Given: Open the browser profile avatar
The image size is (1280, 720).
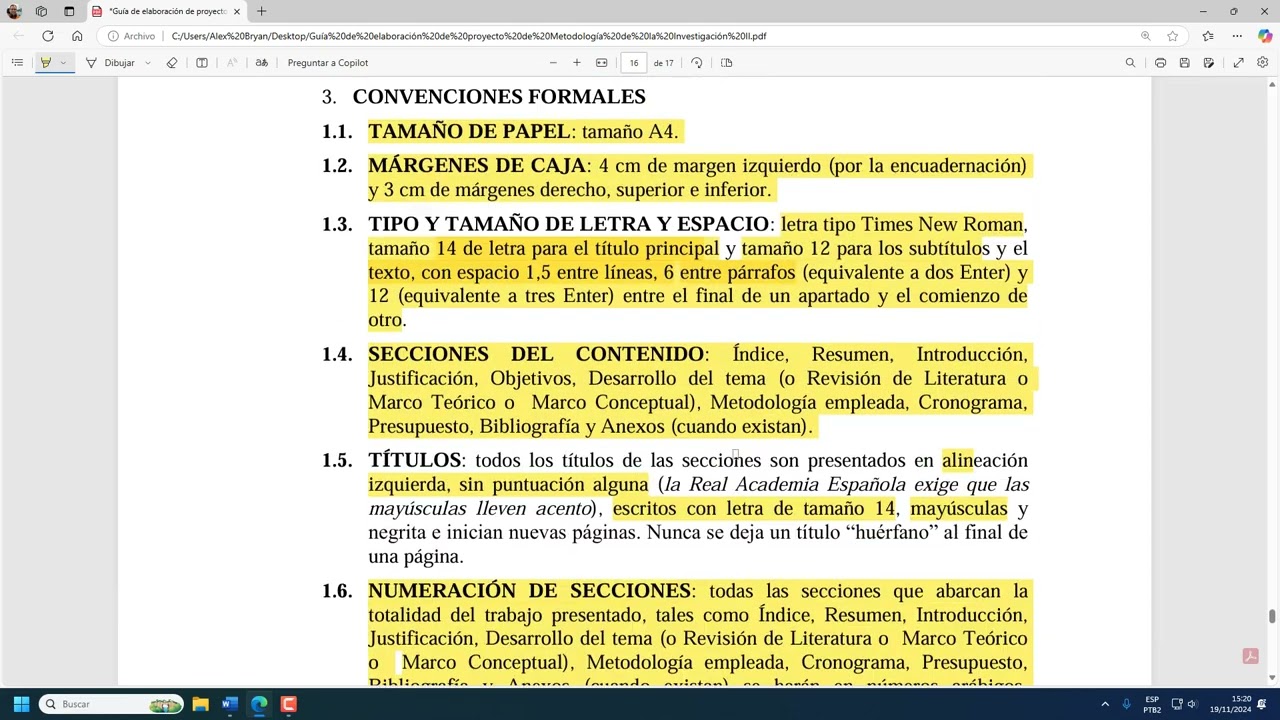Looking at the screenshot, I should 14,11.
